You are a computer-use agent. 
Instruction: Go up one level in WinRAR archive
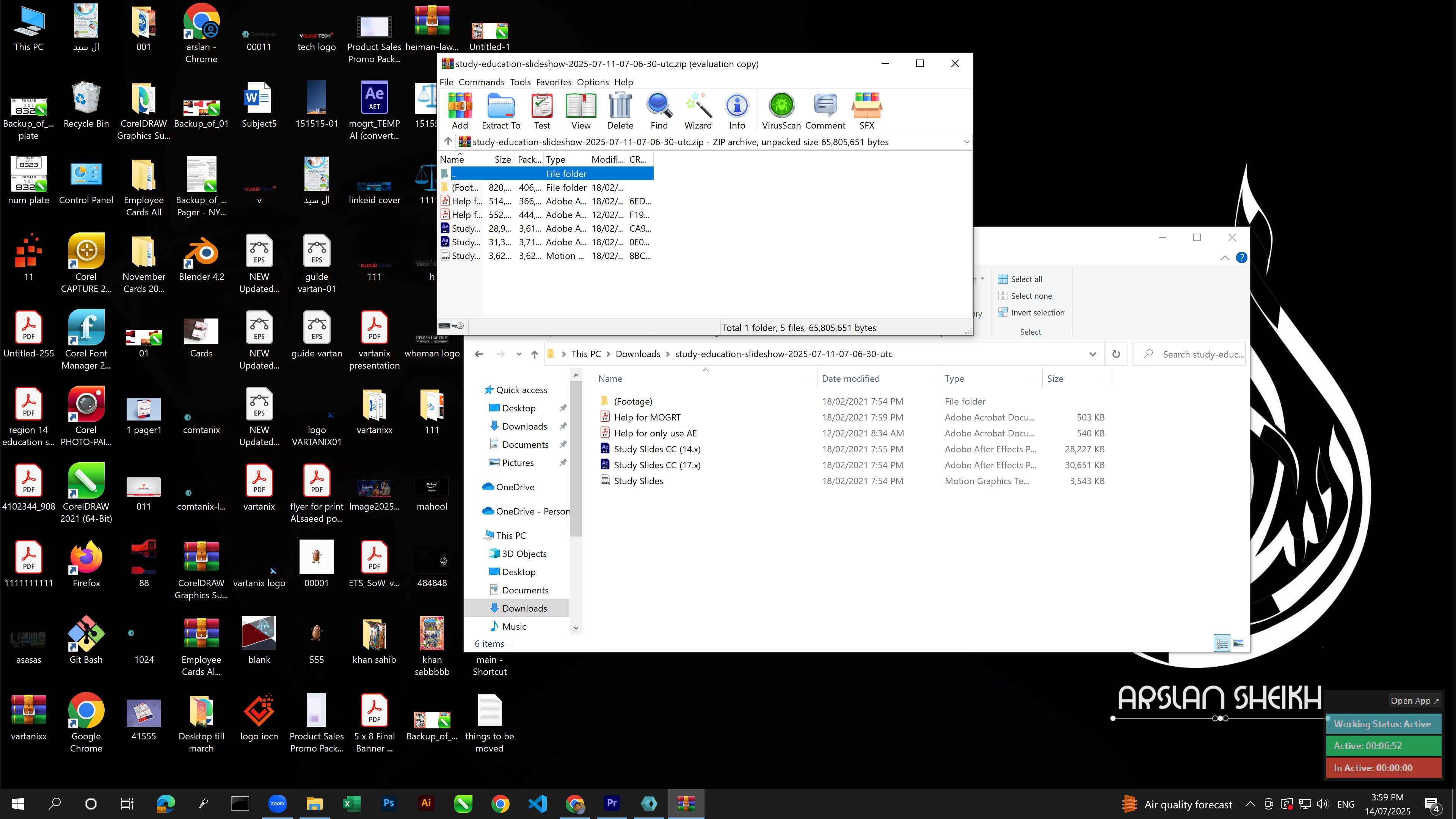[448, 141]
